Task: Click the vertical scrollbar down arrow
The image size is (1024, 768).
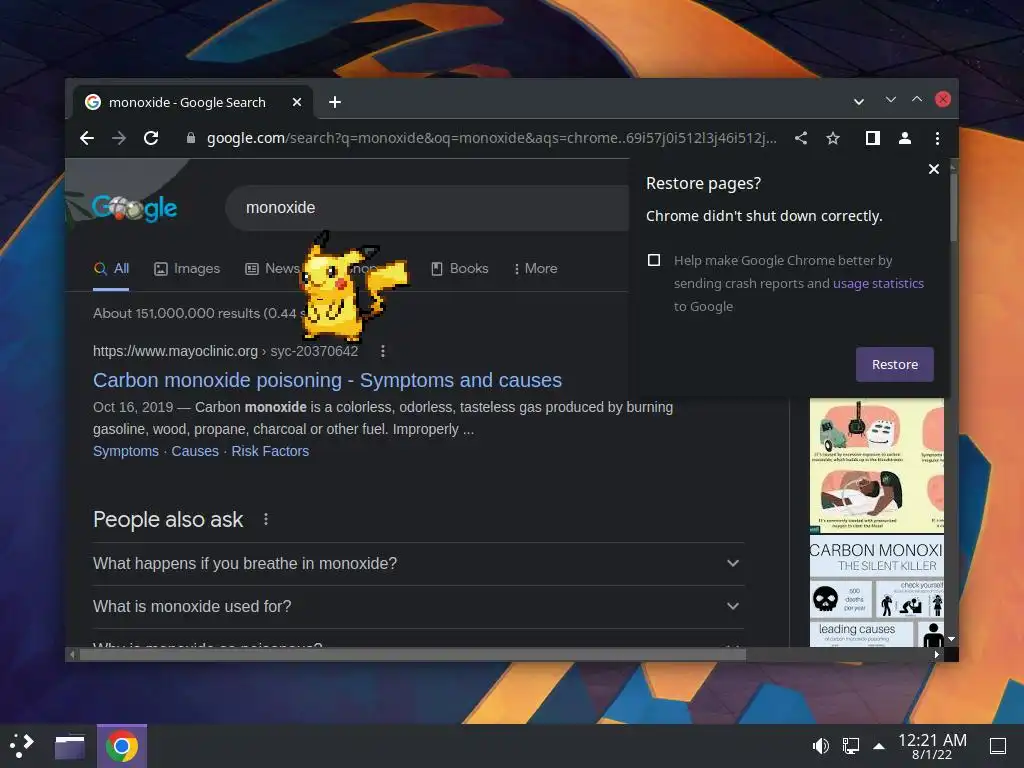Action: (x=952, y=639)
